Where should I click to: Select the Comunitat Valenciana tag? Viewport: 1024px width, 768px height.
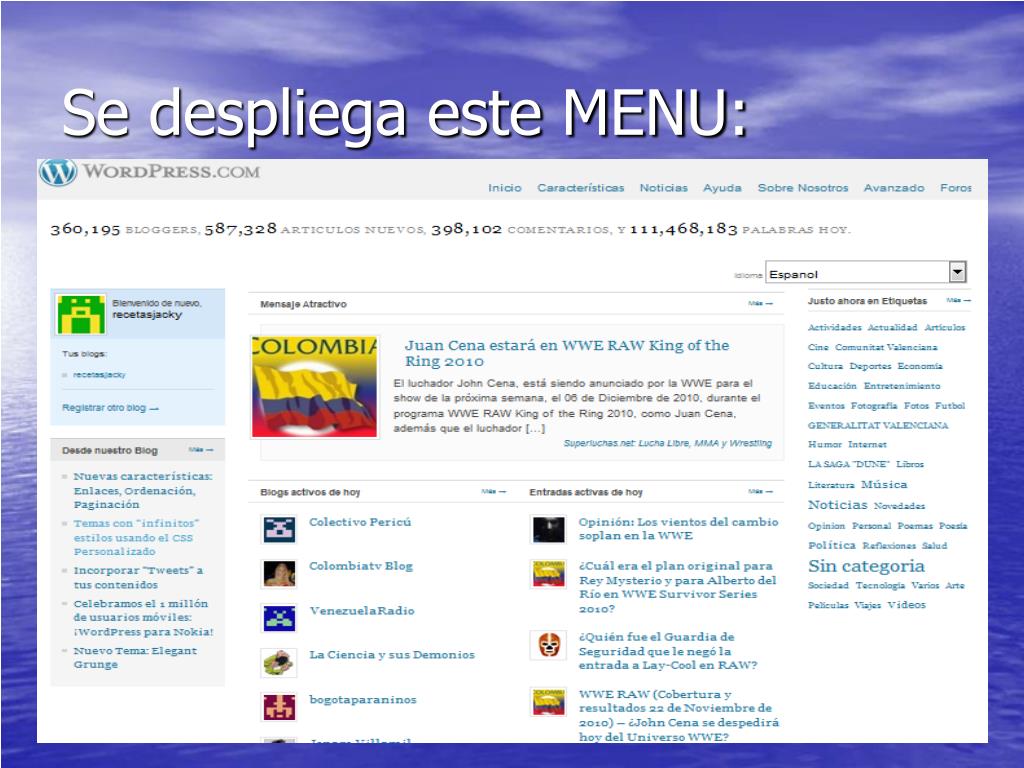[886, 347]
